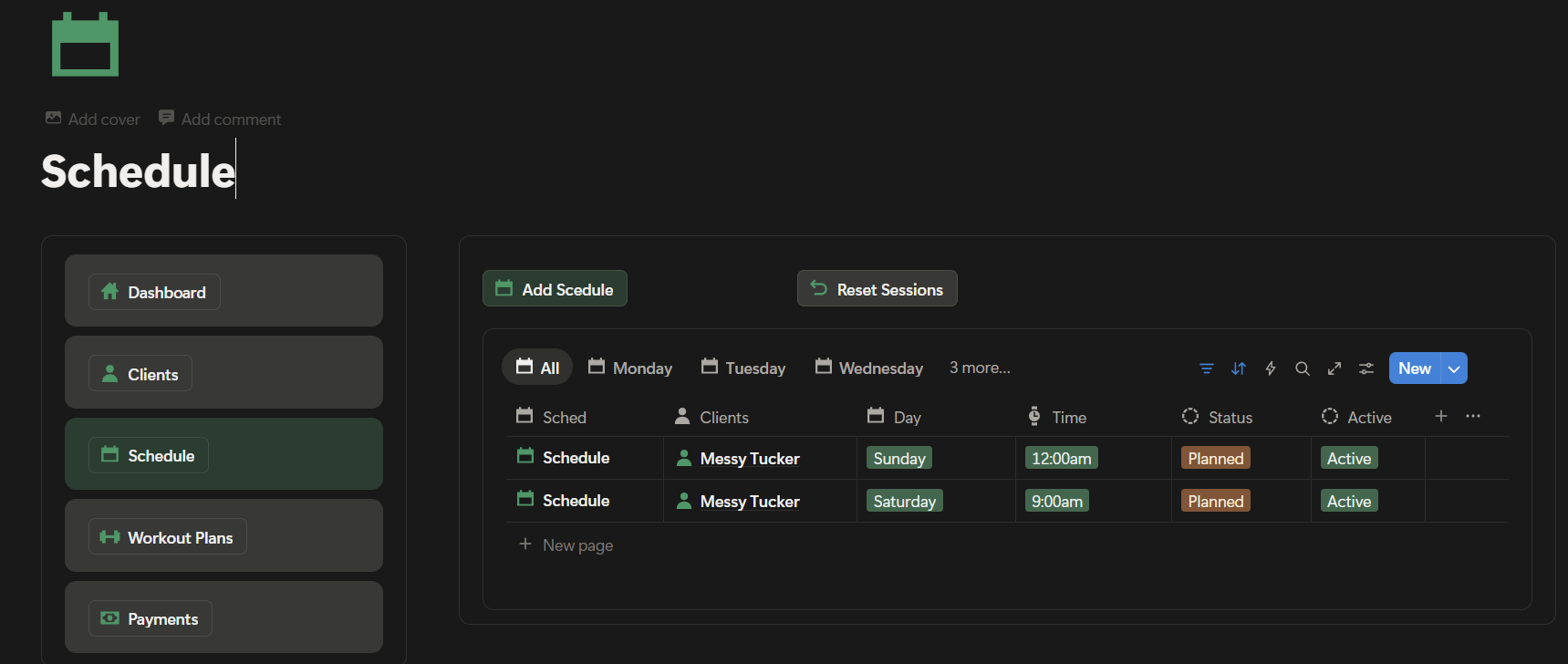This screenshot has height=664, width=1568.
Task: Click the Sunday day tag
Action: point(899,458)
